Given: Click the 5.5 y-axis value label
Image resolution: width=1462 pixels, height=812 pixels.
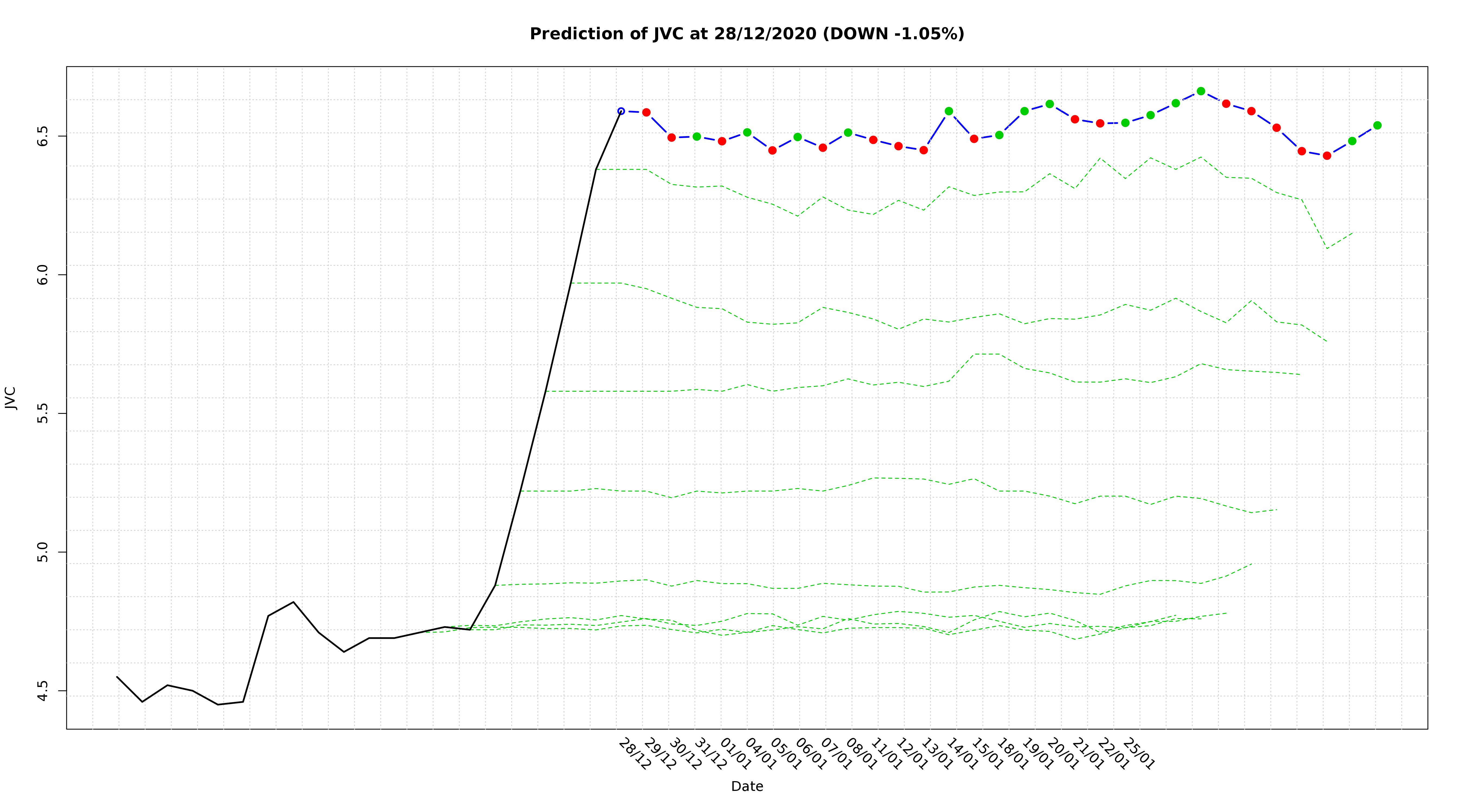Looking at the screenshot, I should 43,413.
